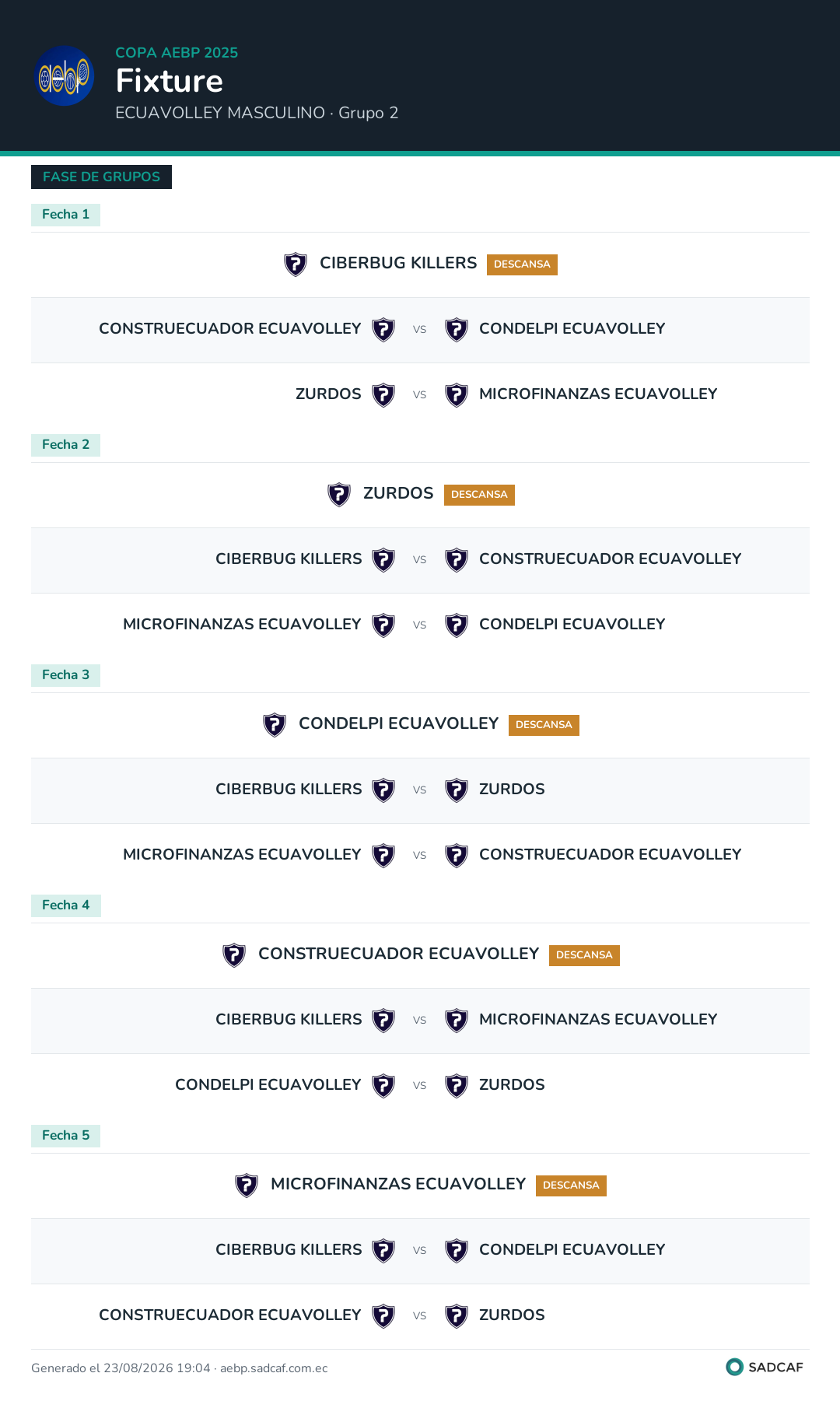Click Microfinanzas shield icon in Fecha 5 rest row
Screen dimensions: 840x1408
click(x=247, y=1186)
